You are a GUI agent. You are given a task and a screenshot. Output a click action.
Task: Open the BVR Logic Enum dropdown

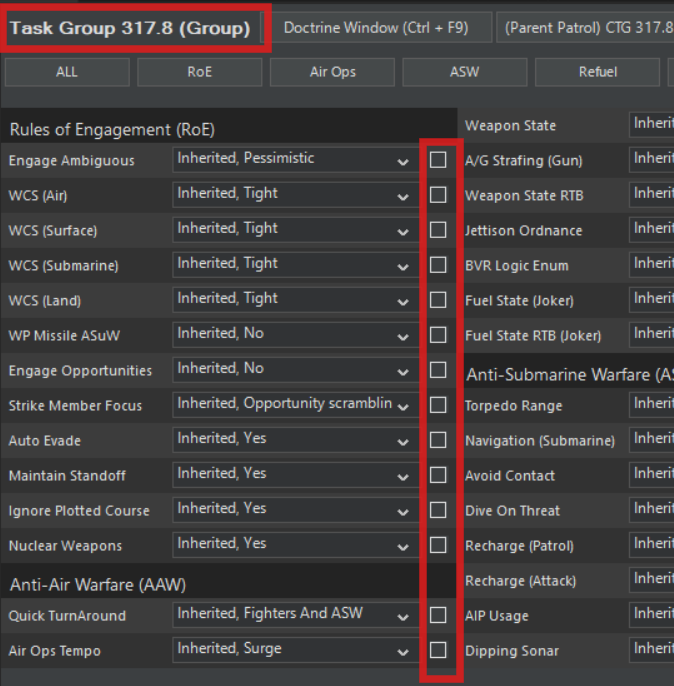652,265
